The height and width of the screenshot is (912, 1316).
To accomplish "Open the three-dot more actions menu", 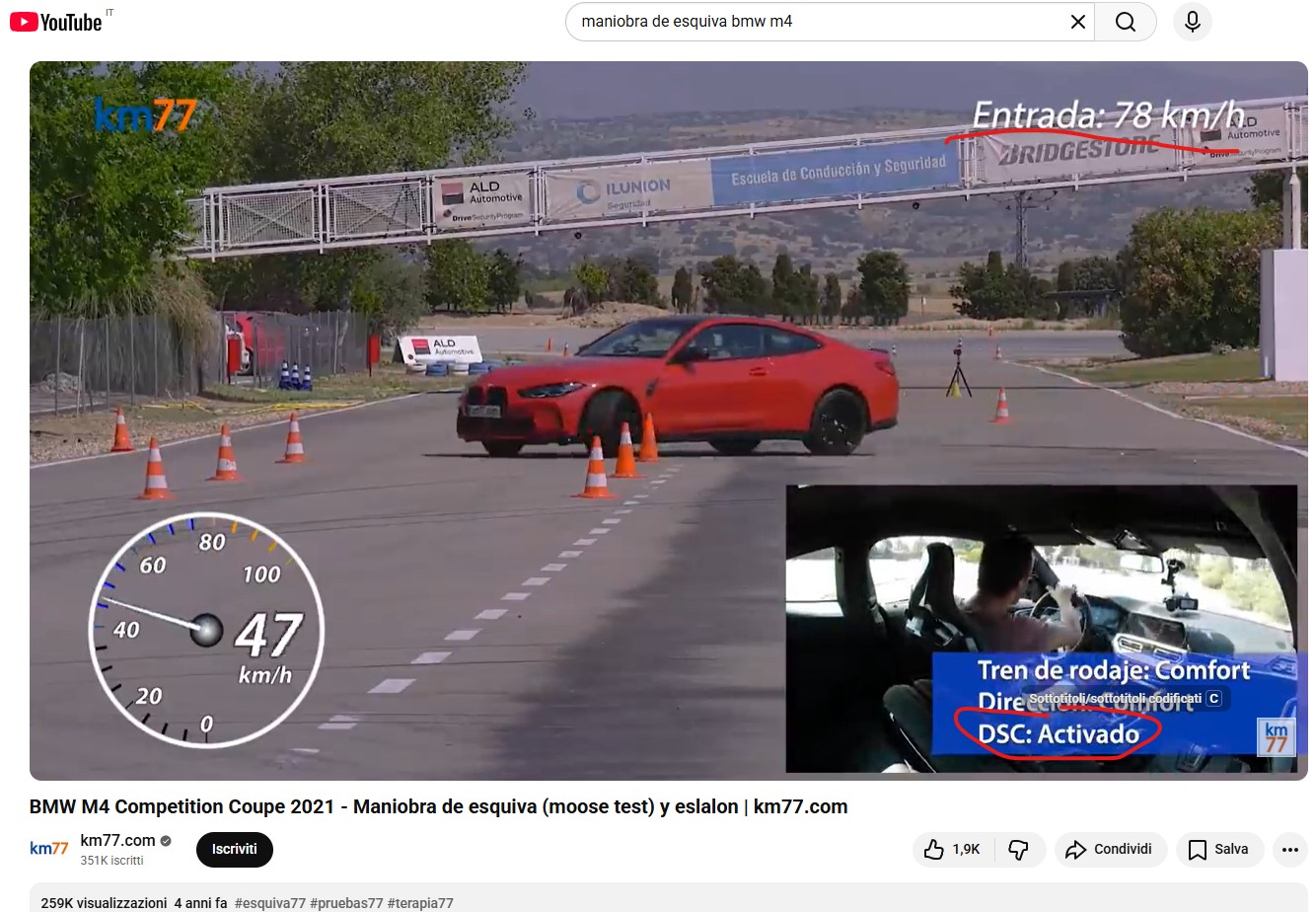I will 1289,849.
